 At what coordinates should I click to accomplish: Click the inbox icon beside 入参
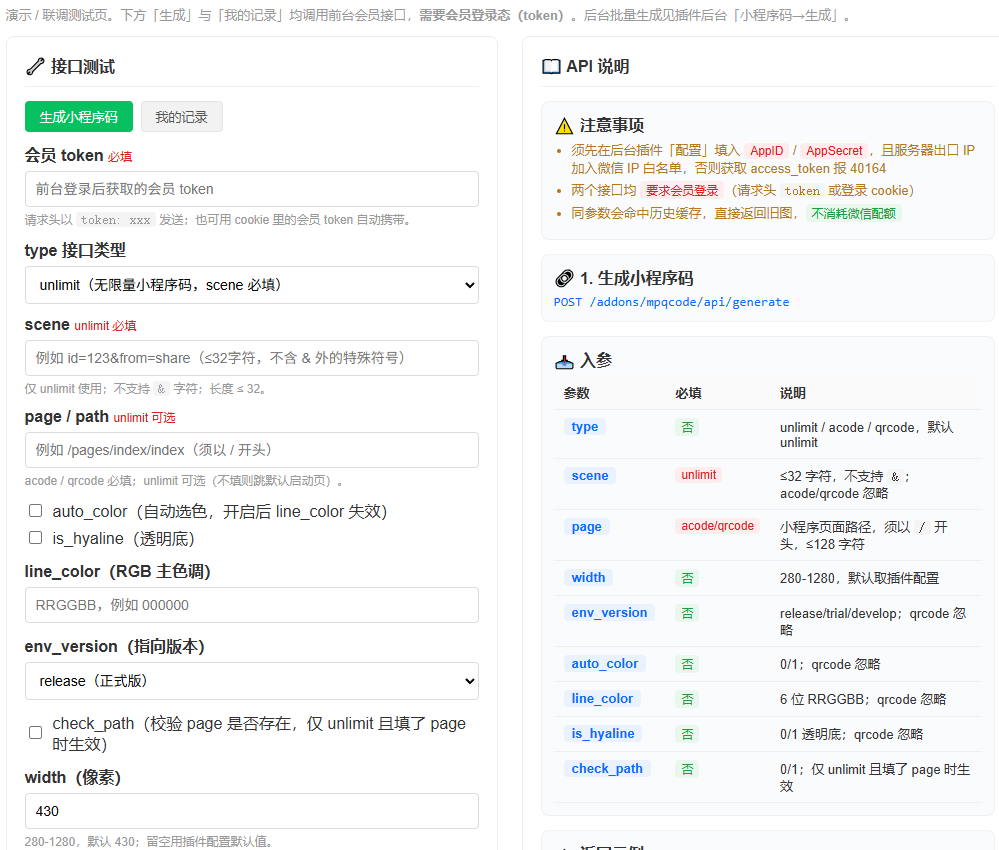pyautogui.click(x=564, y=361)
